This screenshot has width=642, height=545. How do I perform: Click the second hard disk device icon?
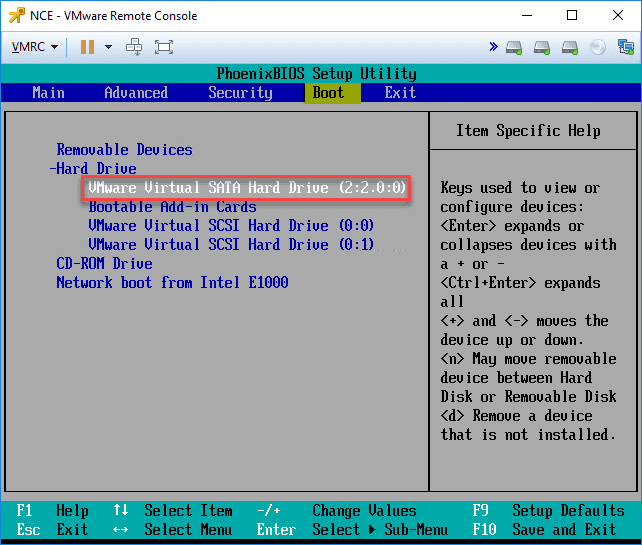[x=542, y=47]
